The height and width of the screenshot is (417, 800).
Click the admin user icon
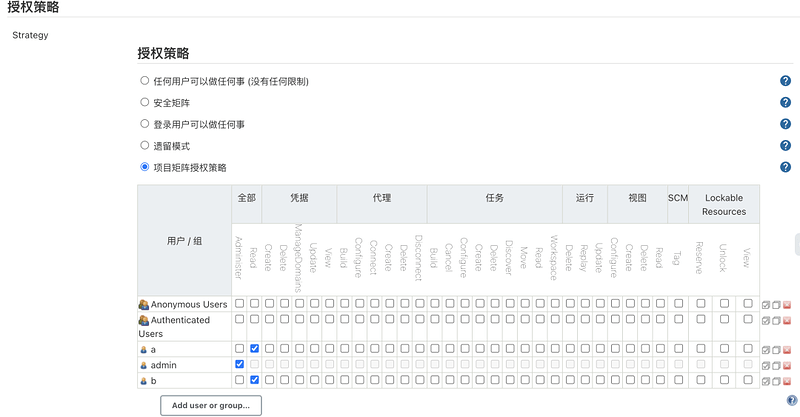tap(143, 365)
